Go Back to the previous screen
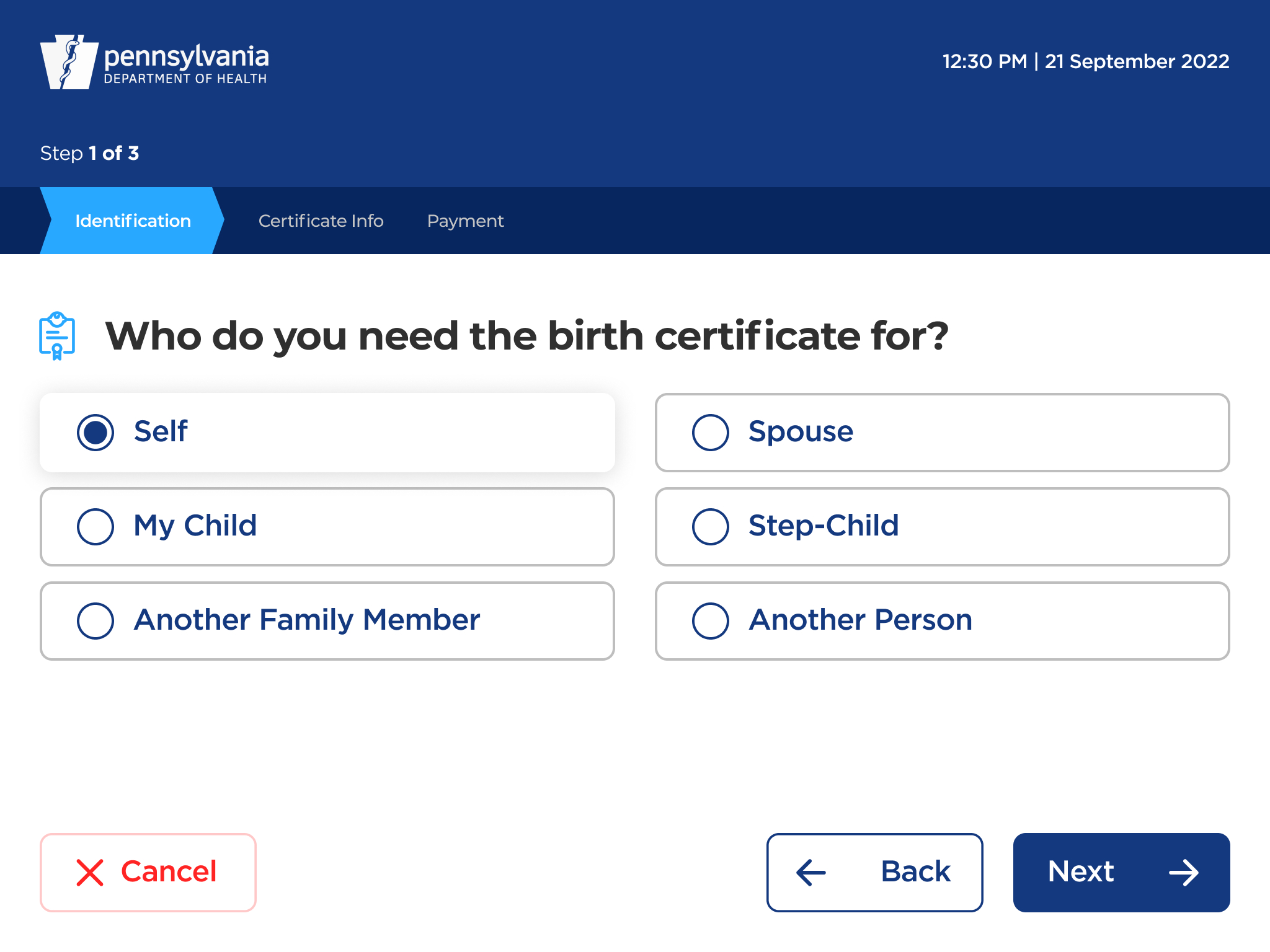Image resolution: width=1270 pixels, height=952 pixels. pyautogui.click(x=874, y=873)
